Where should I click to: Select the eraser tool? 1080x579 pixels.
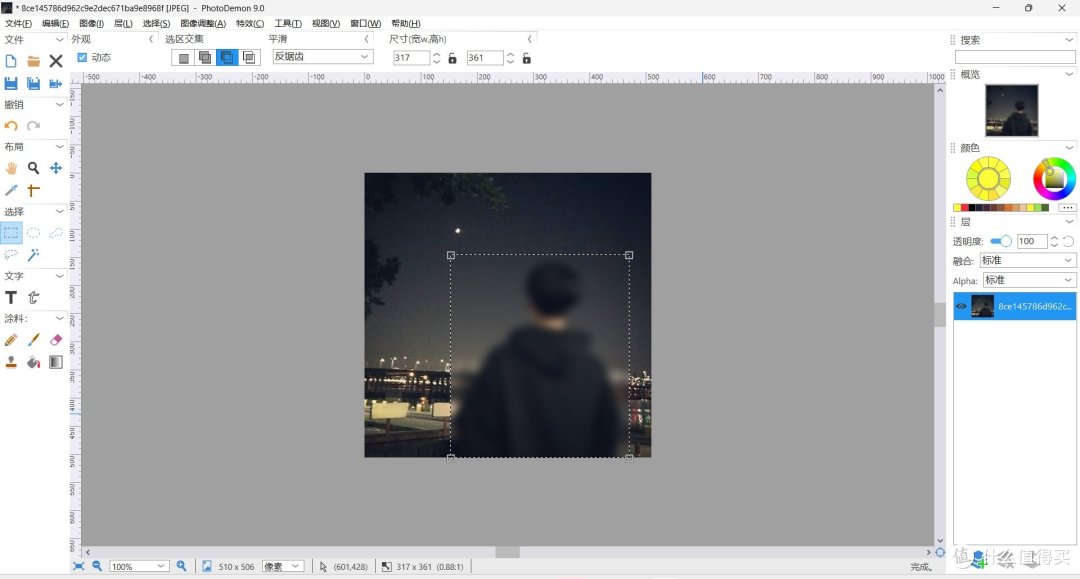coord(56,340)
